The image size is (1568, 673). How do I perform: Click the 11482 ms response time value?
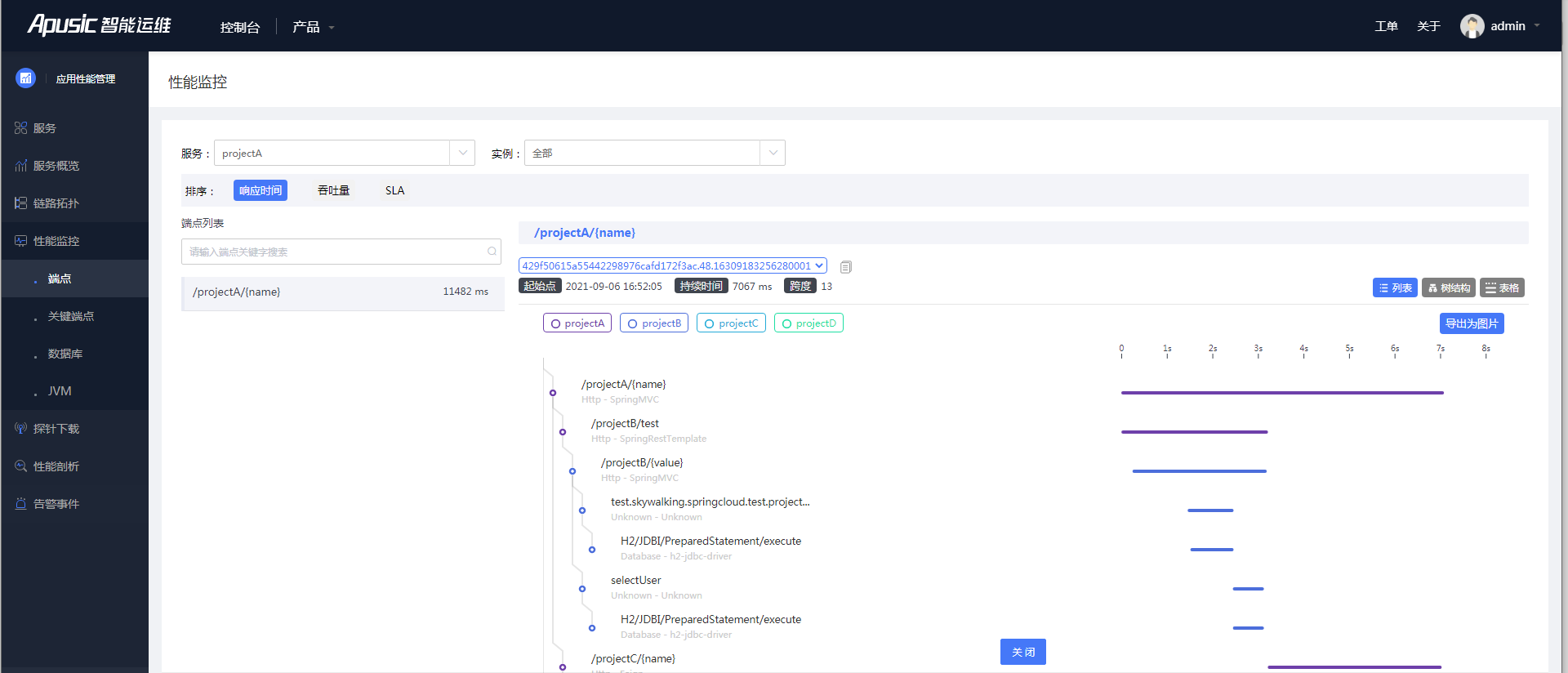[465, 292]
